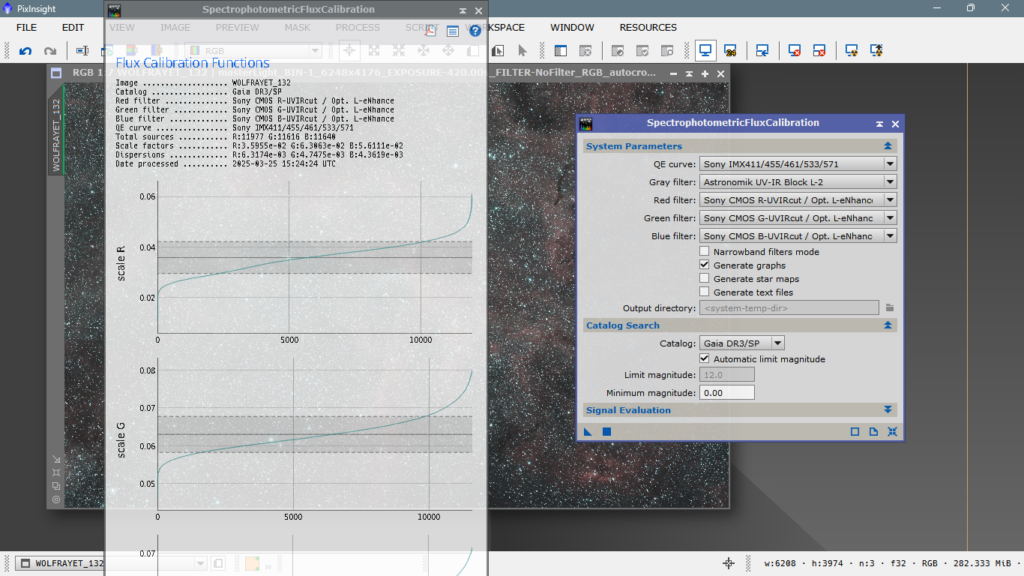Open the Gray filter dropdown

click(797, 182)
